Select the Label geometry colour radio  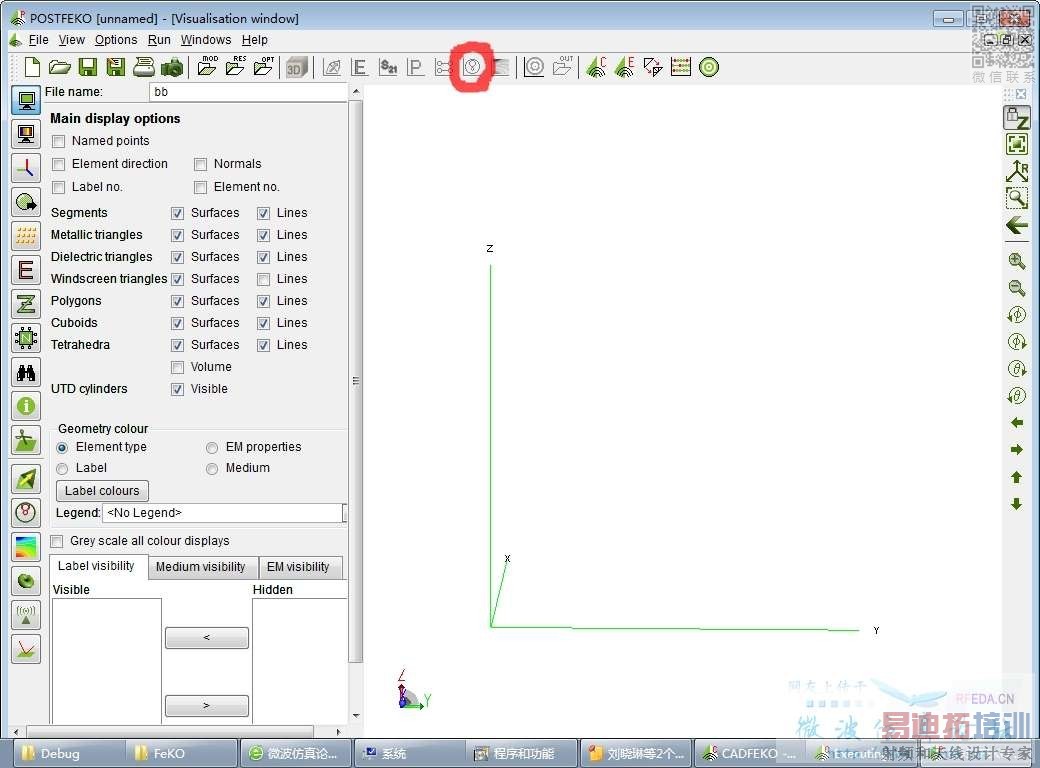(x=62, y=469)
